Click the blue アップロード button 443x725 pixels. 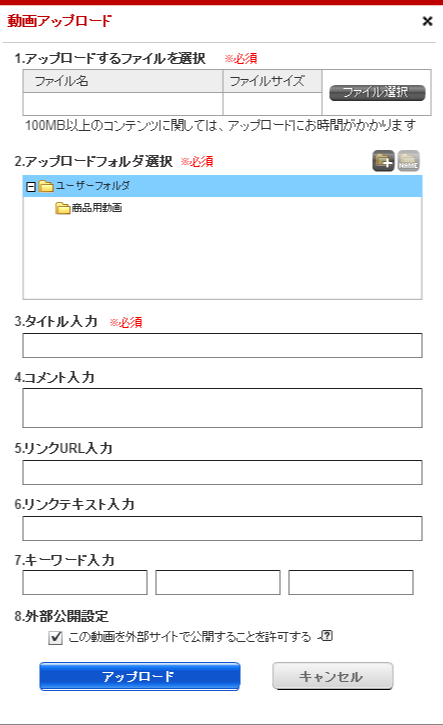pyautogui.click(x=140, y=676)
